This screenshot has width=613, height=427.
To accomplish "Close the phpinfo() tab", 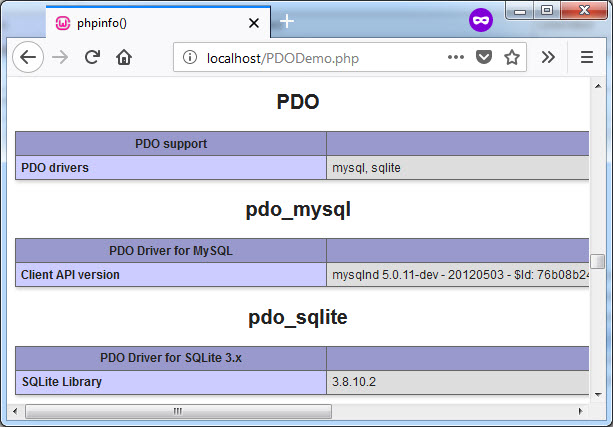I will pos(254,22).
